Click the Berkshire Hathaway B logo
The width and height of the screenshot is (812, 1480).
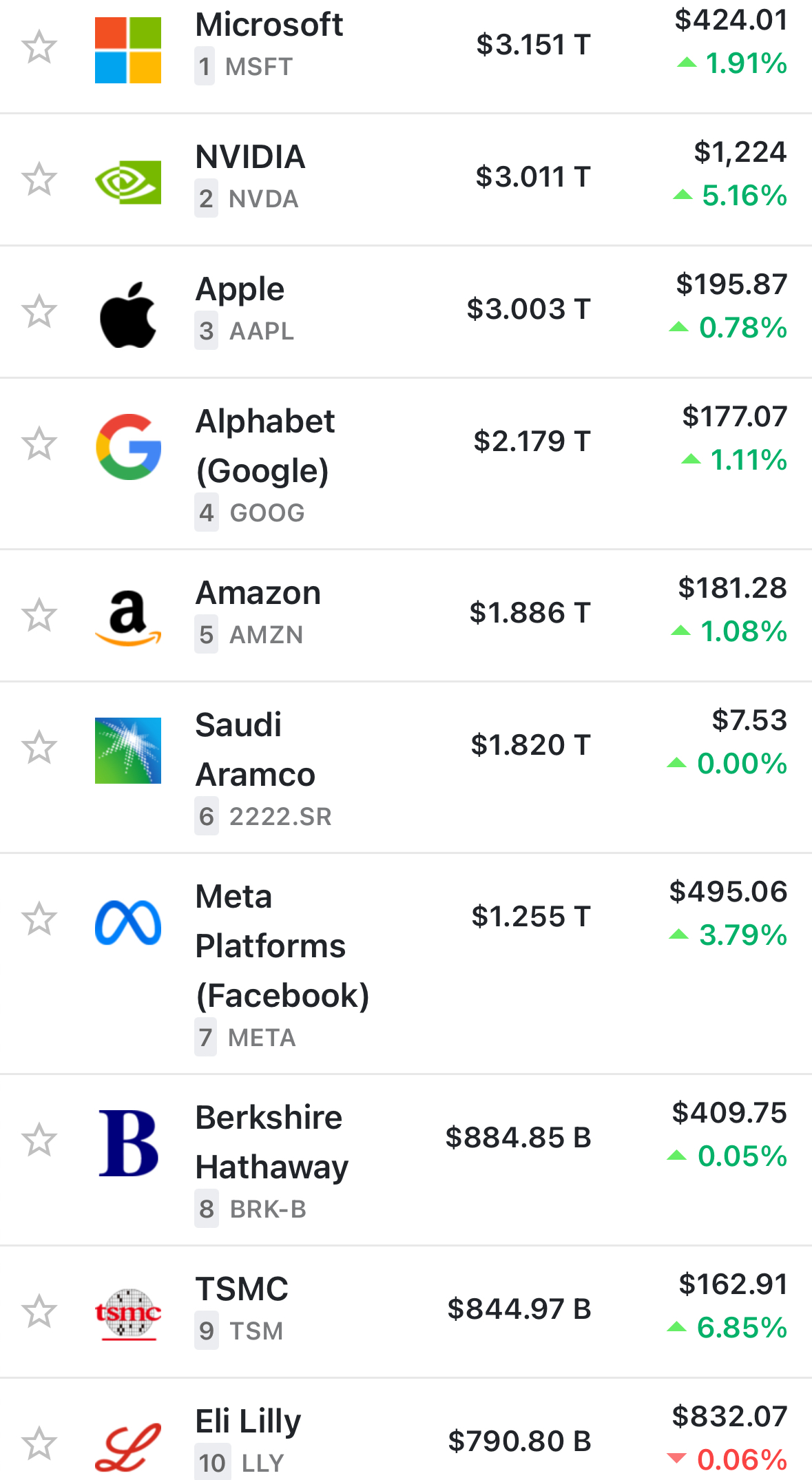[x=128, y=1143]
